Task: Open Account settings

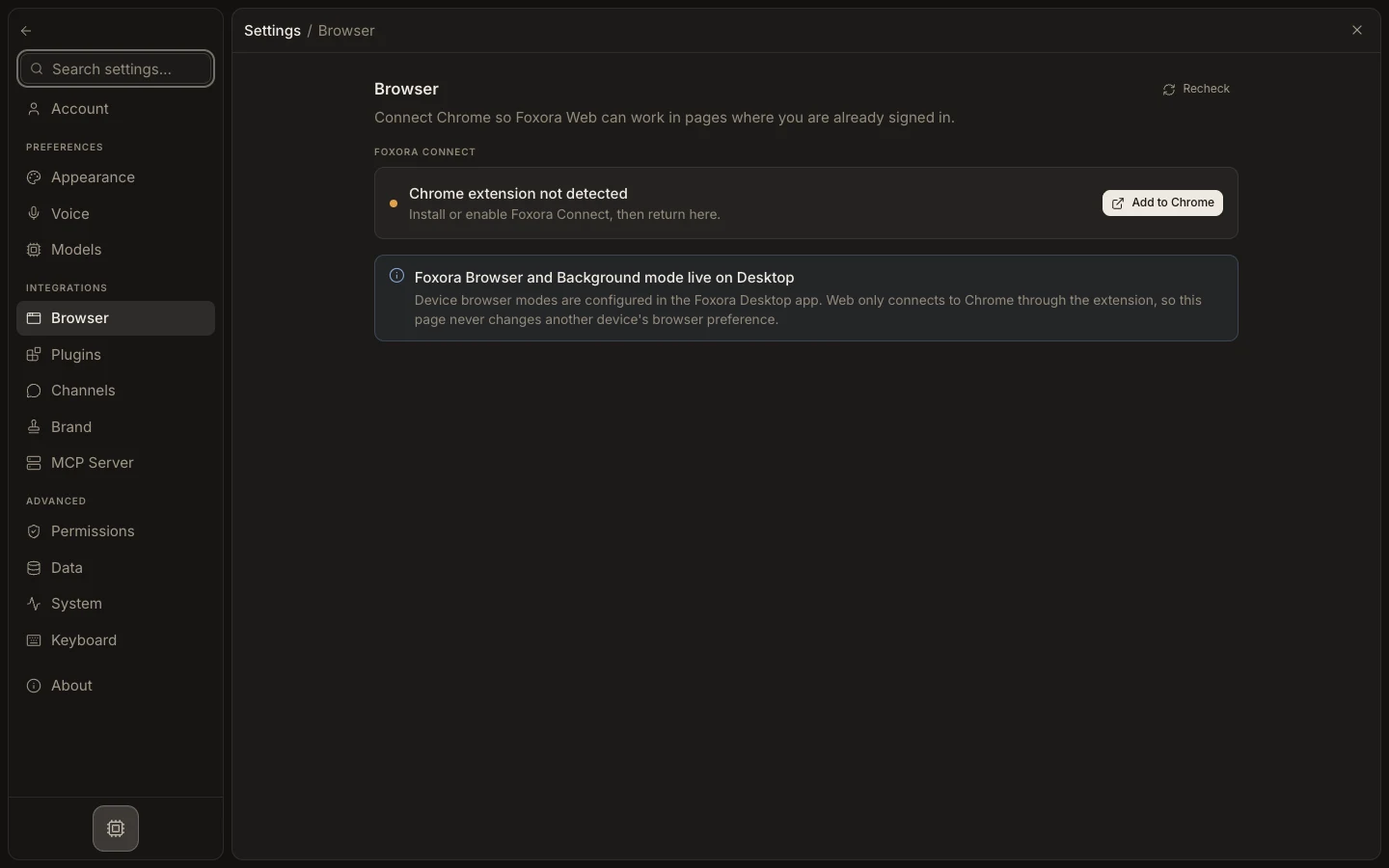Action: tap(116, 109)
